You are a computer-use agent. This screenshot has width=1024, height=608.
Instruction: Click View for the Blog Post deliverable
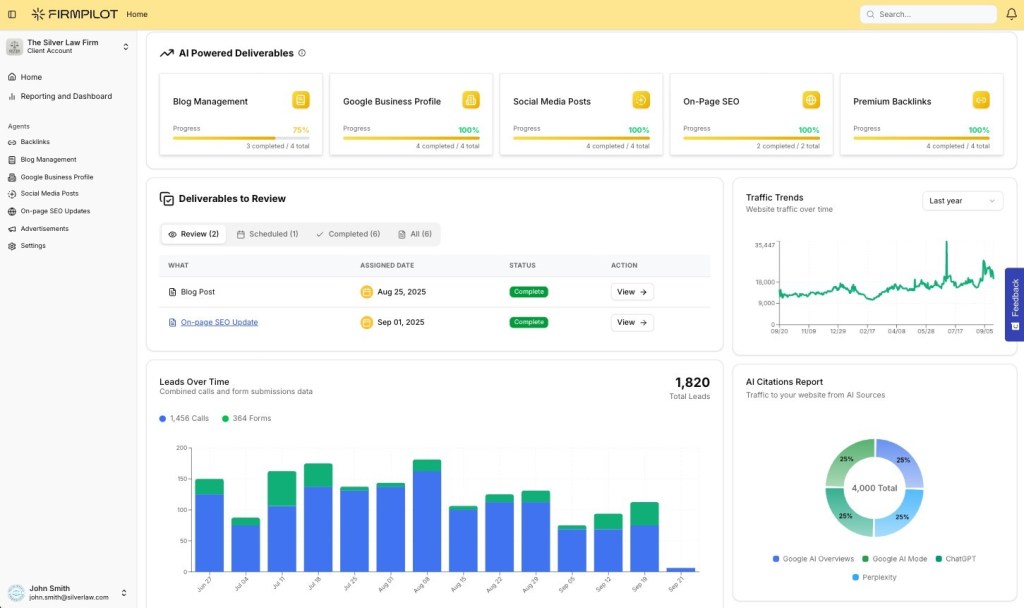[x=631, y=291]
